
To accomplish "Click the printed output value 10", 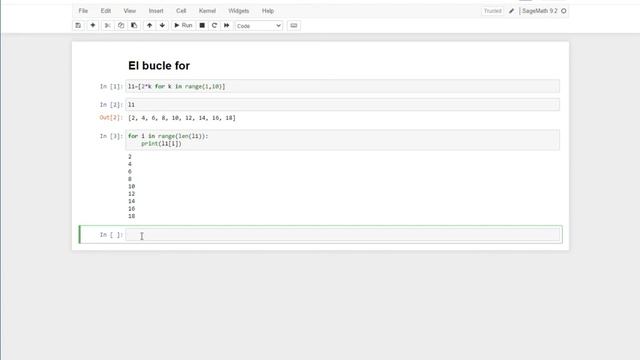I will [131, 187].
